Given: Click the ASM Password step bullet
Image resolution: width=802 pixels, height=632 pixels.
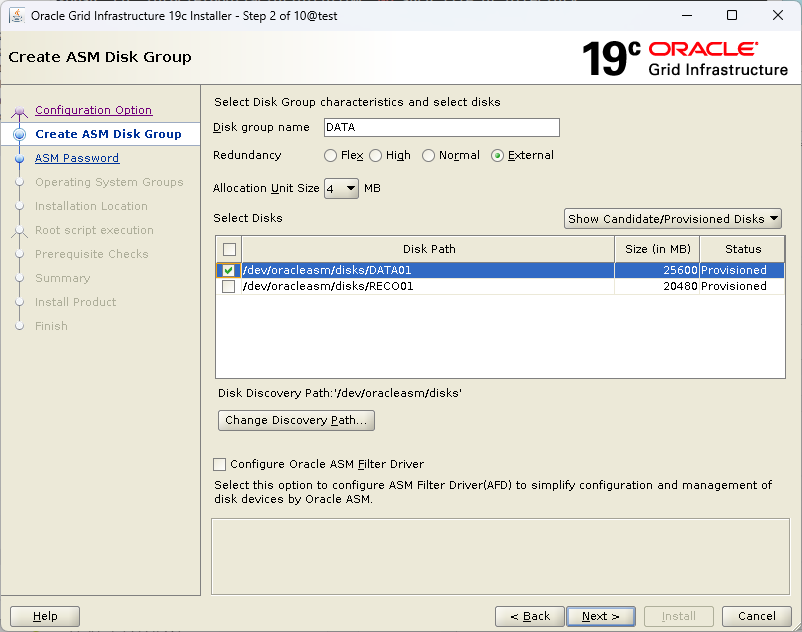Looking at the screenshot, I should point(19,159).
